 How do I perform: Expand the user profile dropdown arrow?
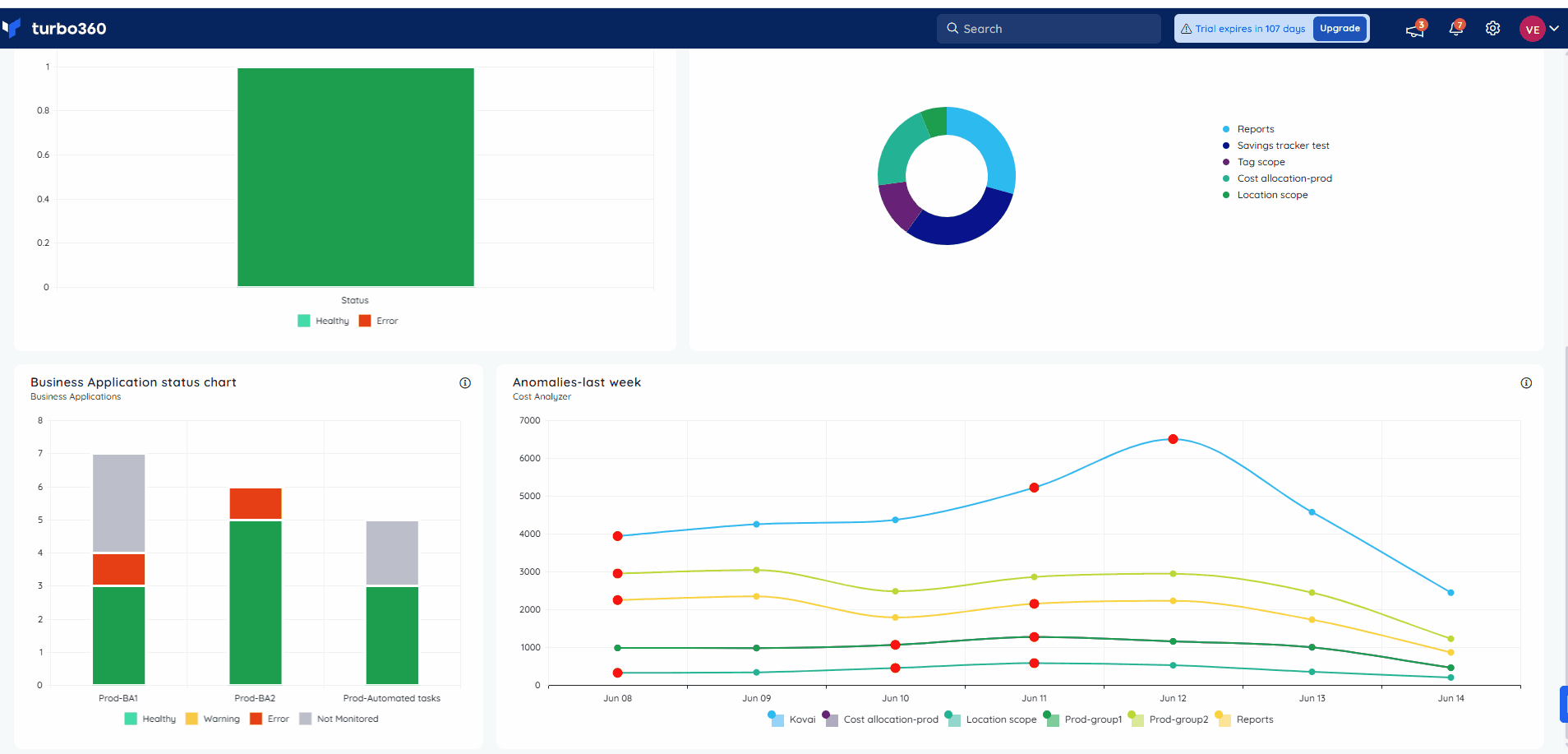pos(1555,29)
